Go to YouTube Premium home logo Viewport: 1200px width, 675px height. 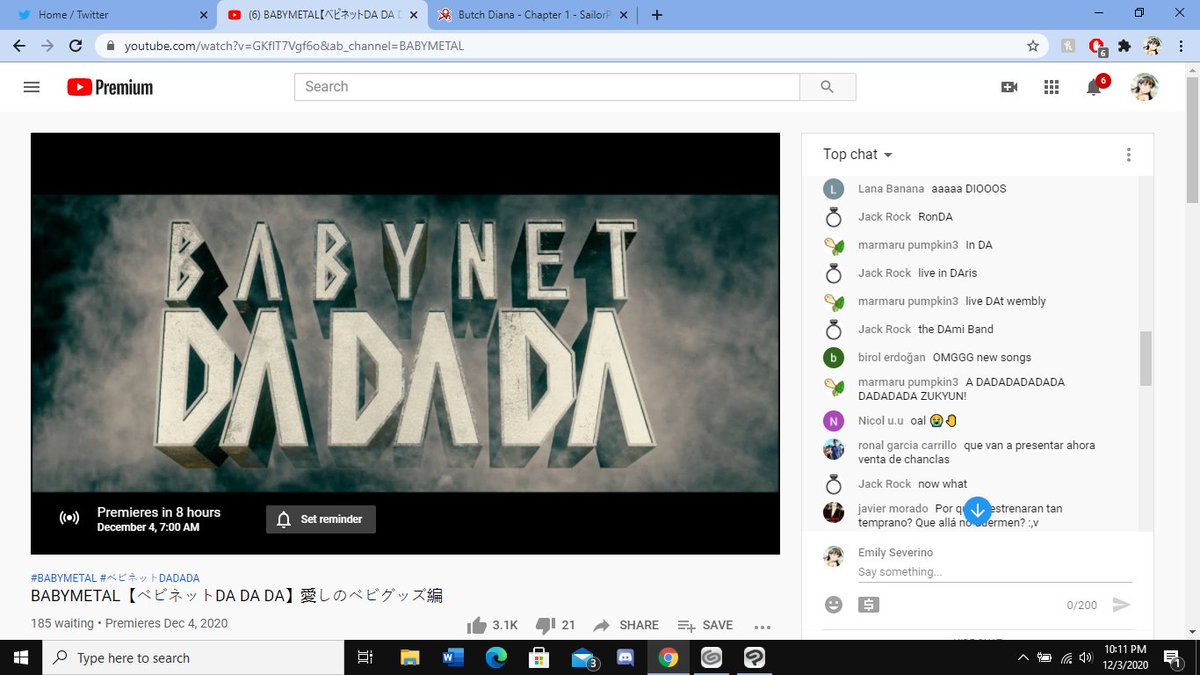tap(110, 87)
